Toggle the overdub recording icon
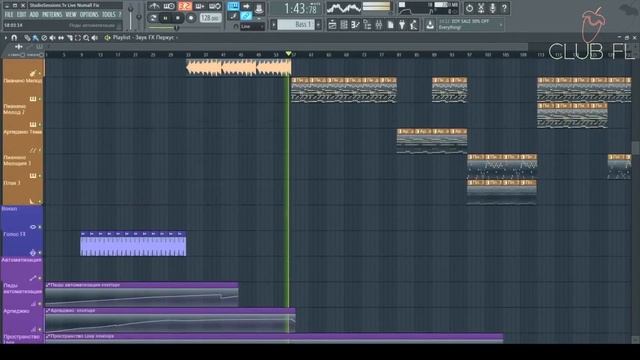640x360 pixels. coord(200,6)
